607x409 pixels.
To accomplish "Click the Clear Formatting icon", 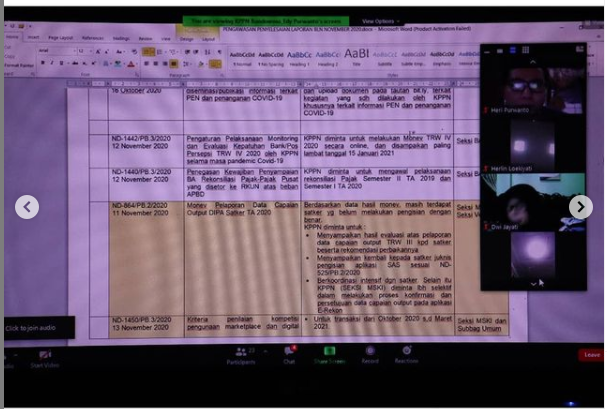I will coord(134,51).
